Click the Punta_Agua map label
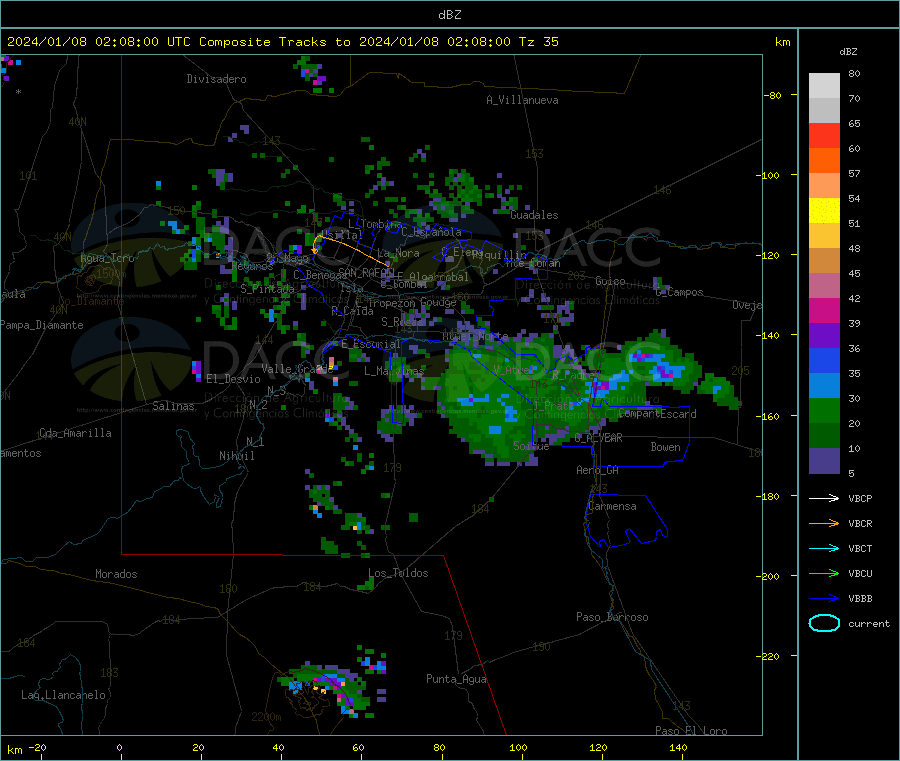 [x=456, y=679]
